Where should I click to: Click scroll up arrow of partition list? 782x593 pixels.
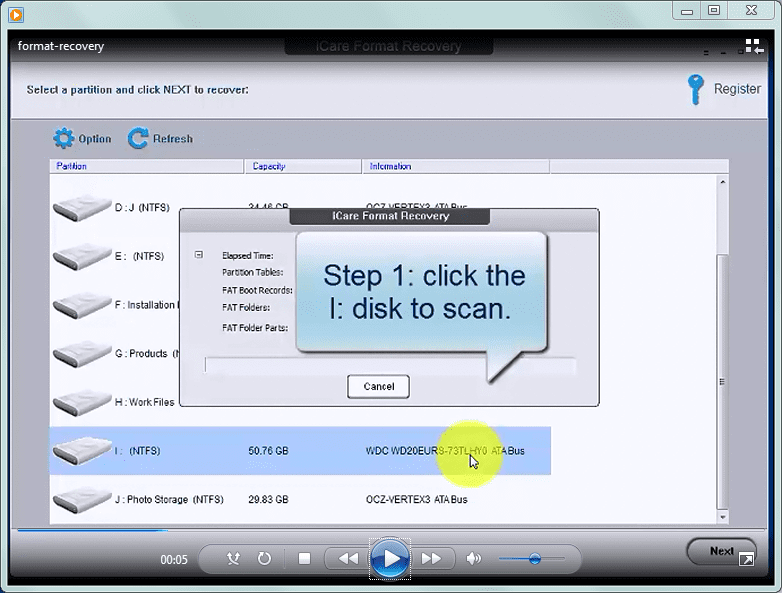point(723,182)
